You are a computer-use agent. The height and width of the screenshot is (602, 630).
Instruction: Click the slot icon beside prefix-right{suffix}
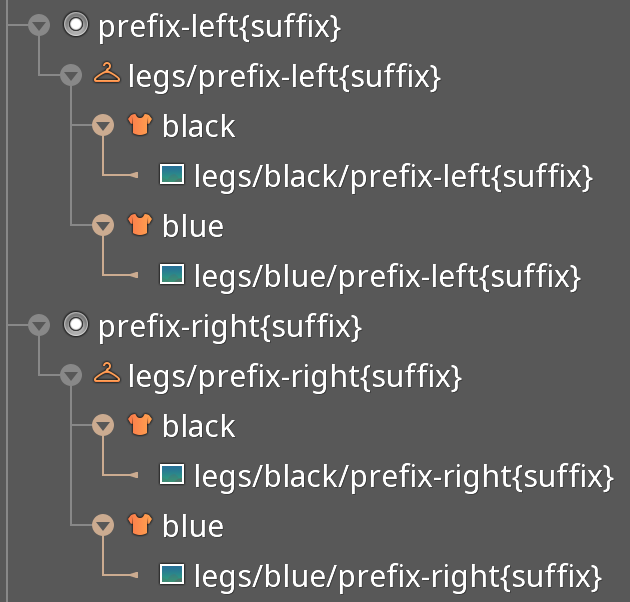coord(76,325)
